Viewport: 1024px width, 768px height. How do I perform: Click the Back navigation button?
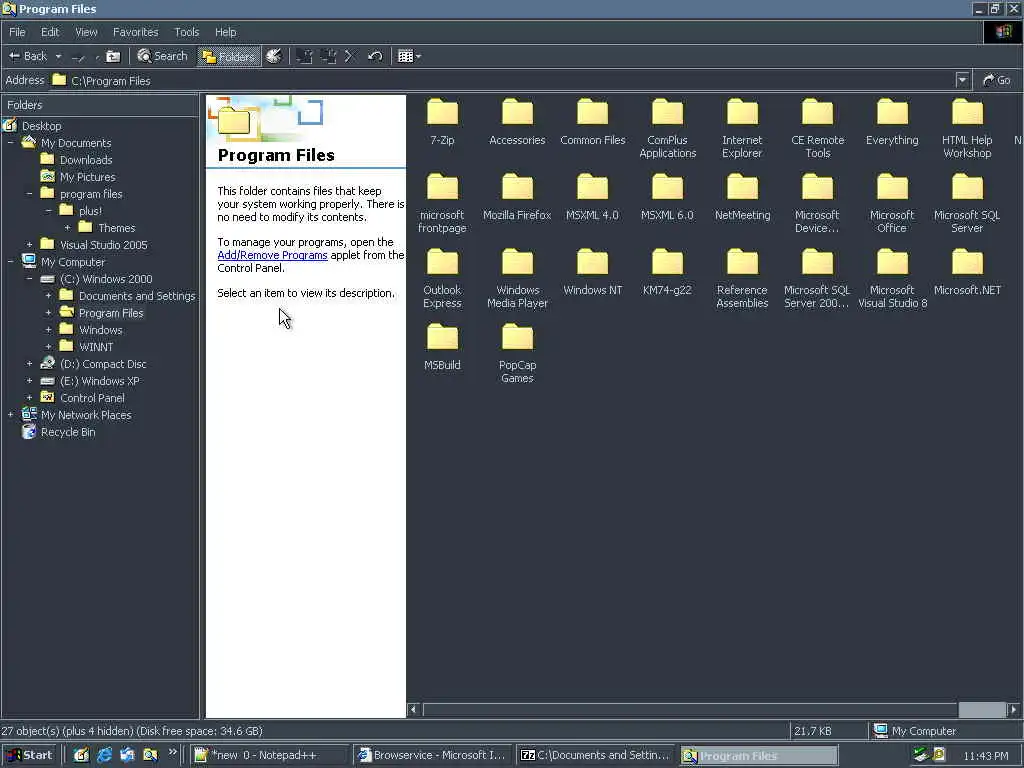(27, 56)
